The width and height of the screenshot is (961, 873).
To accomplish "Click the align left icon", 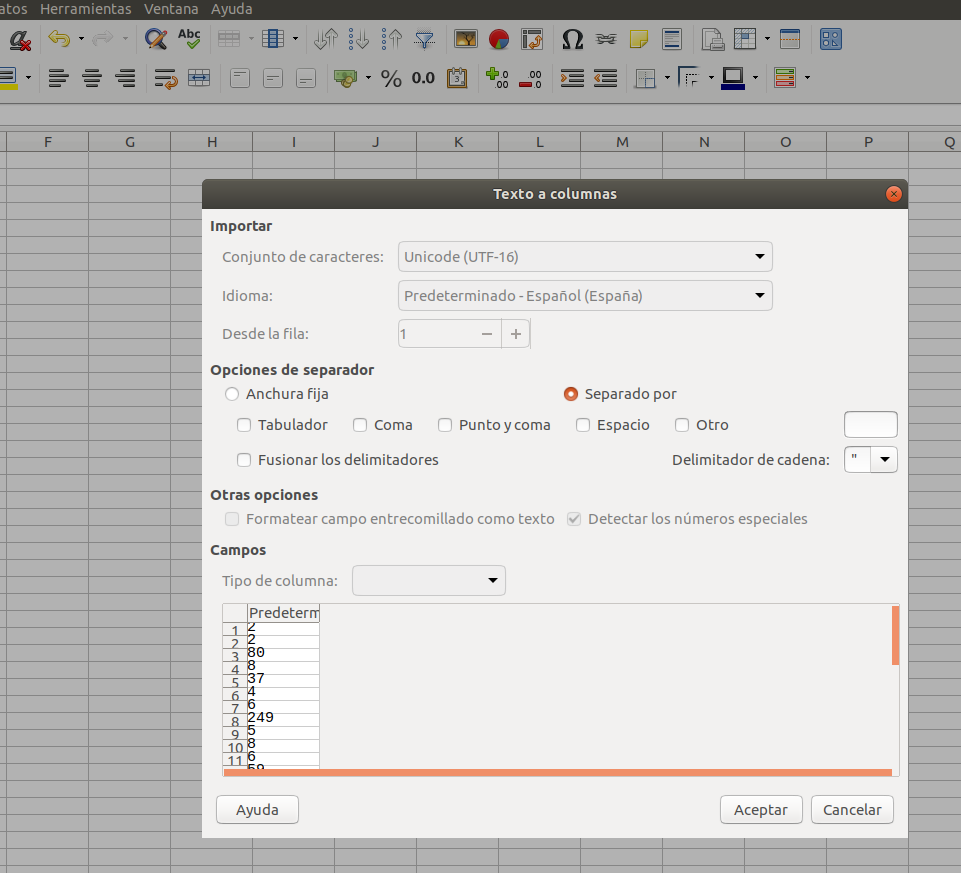I will (x=58, y=78).
